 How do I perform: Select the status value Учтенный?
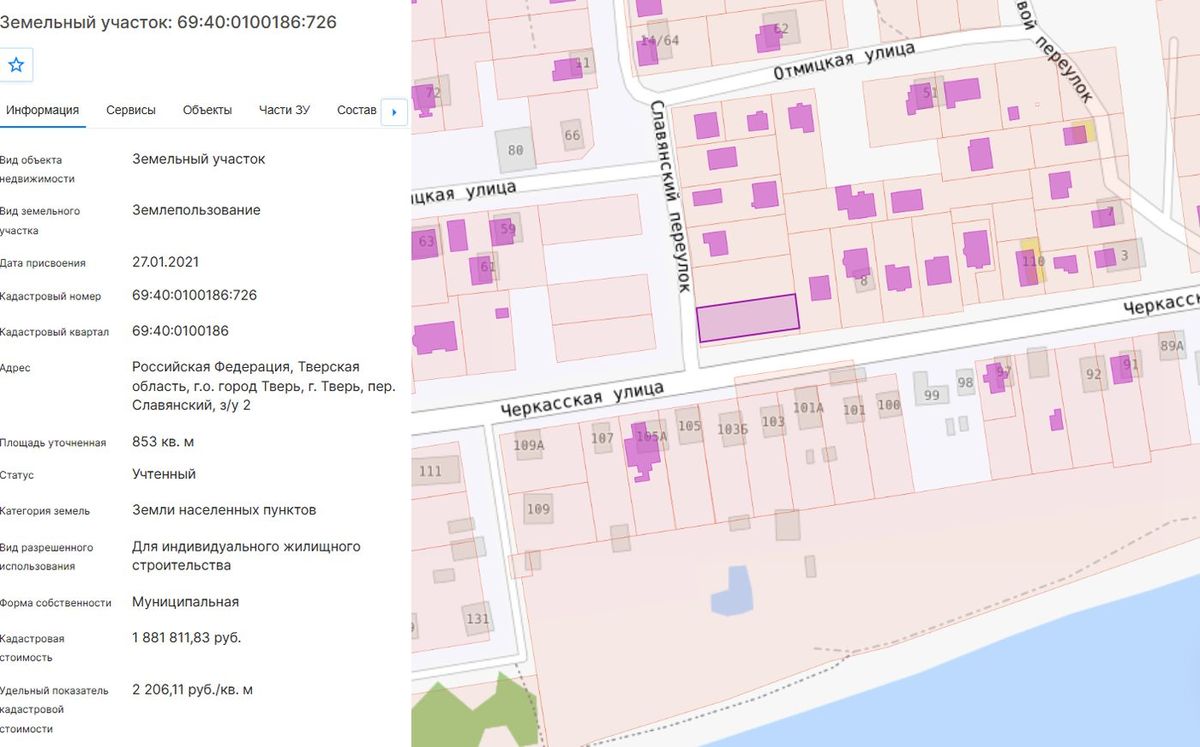pos(164,474)
